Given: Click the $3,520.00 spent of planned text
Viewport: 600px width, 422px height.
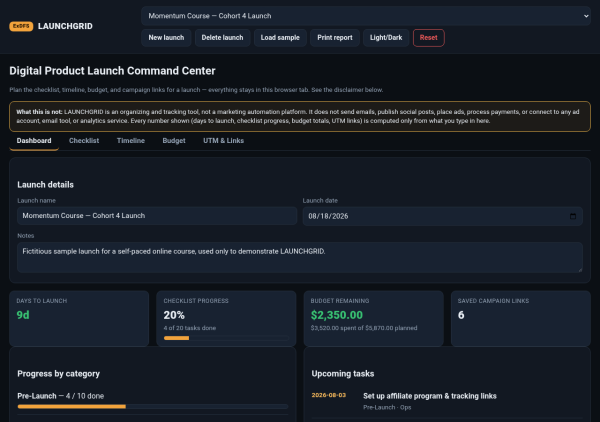Looking at the screenshot, I should pyautogui.click(x=364, y=328).
